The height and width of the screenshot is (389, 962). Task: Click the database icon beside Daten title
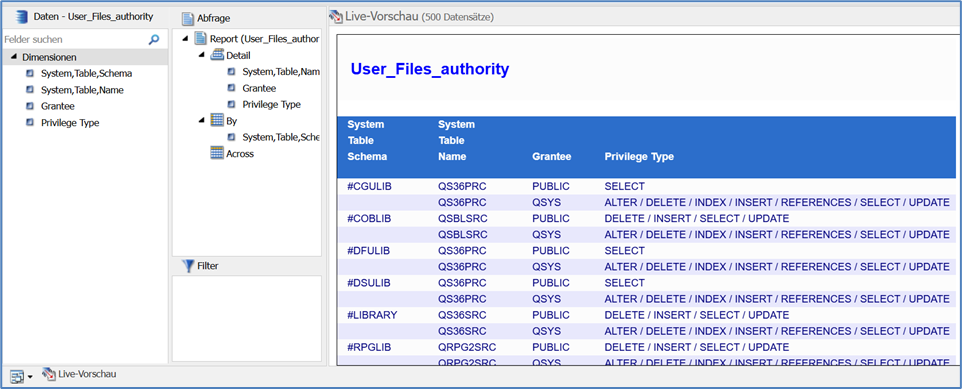tap(22, 17)
